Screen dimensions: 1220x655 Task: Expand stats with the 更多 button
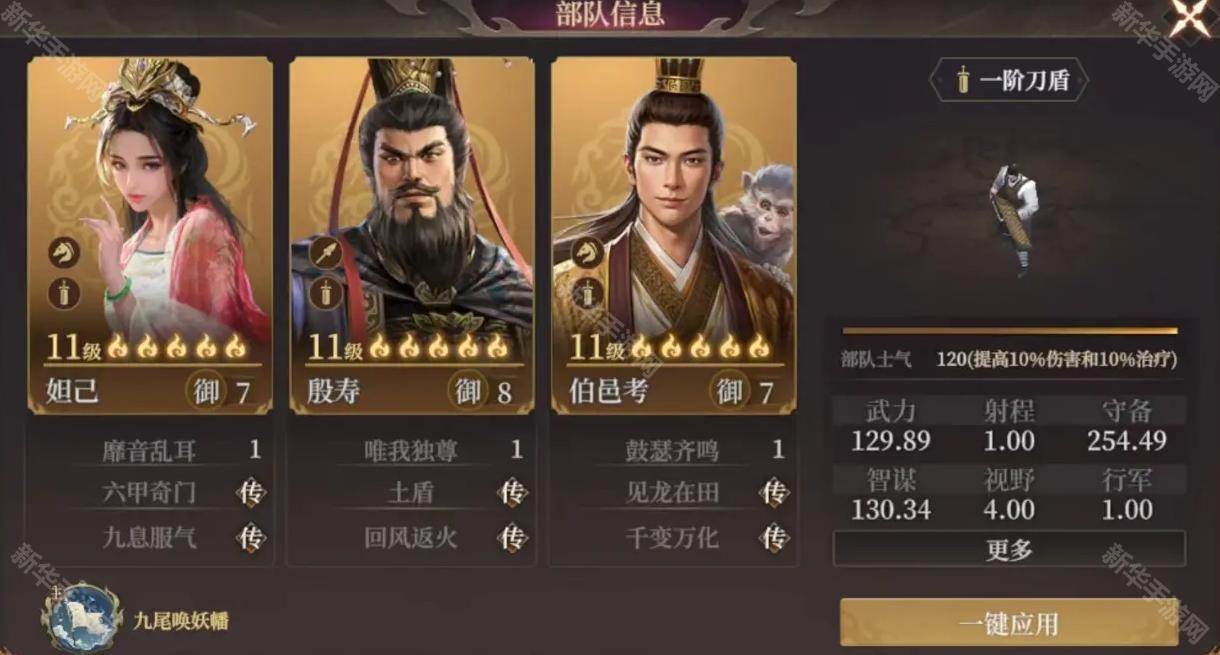[x=1009, y=549]
